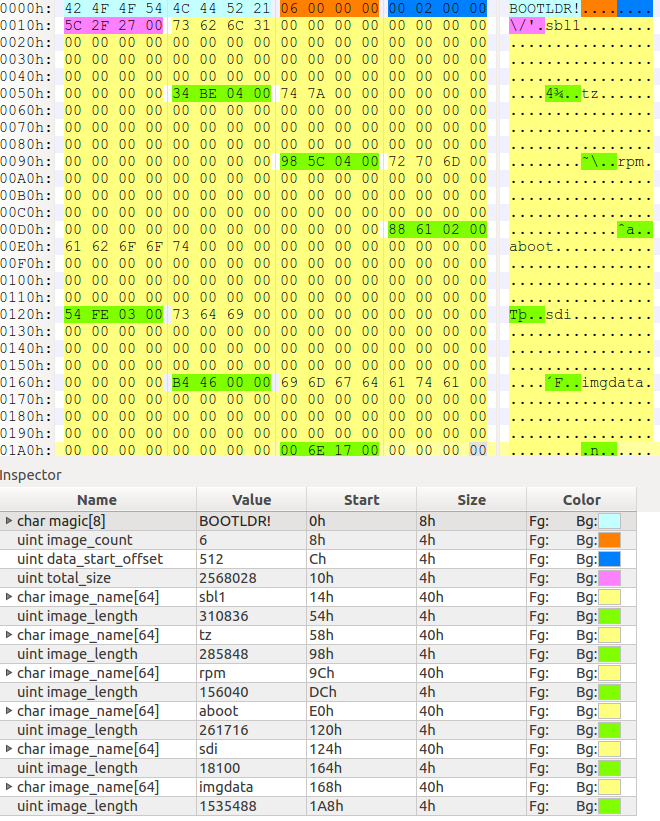The image size is (660, 821).
Task: Click the image_length value 285848
Action: [223, 654]
